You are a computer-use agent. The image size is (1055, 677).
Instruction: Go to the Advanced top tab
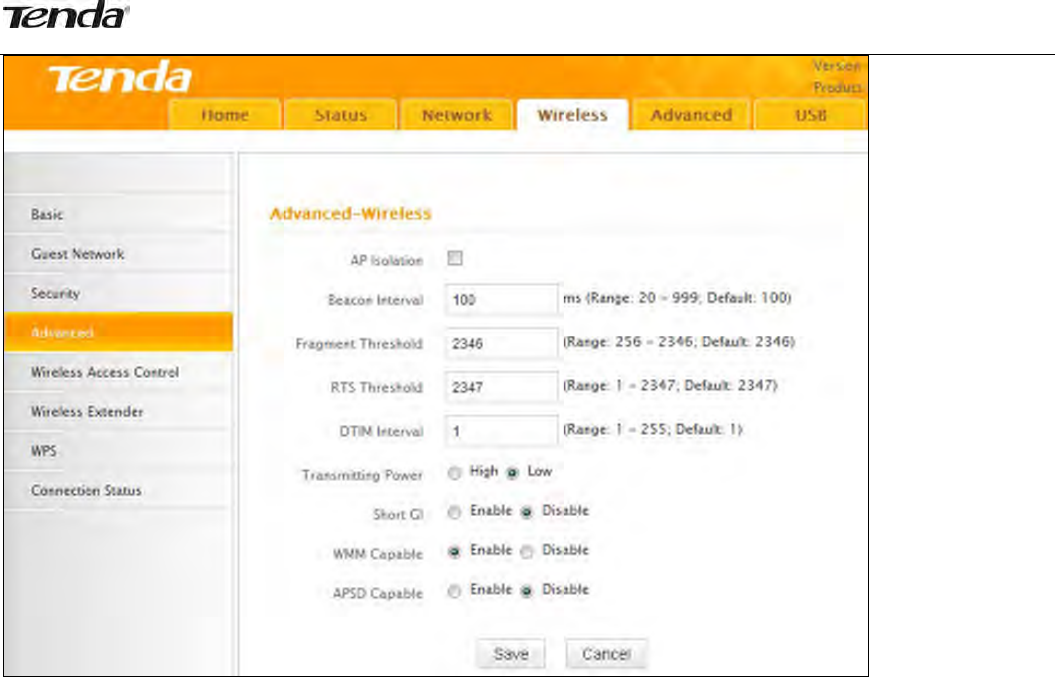(x=691, y=115)
